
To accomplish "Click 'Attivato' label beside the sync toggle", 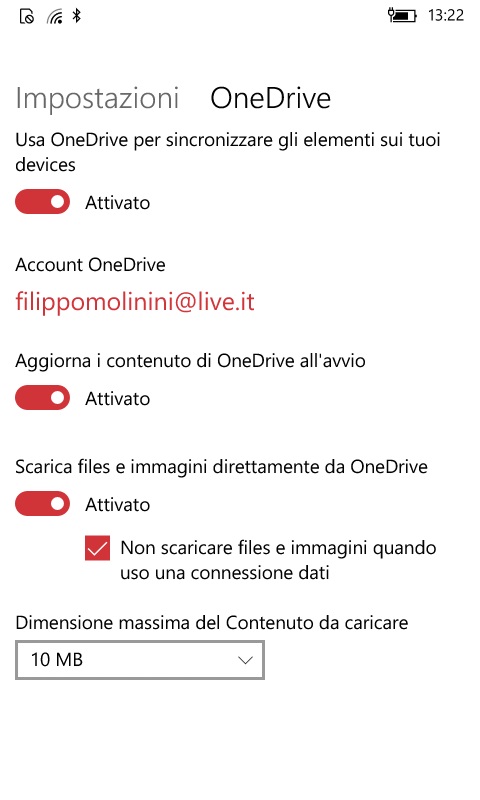I will pos(117,203).
